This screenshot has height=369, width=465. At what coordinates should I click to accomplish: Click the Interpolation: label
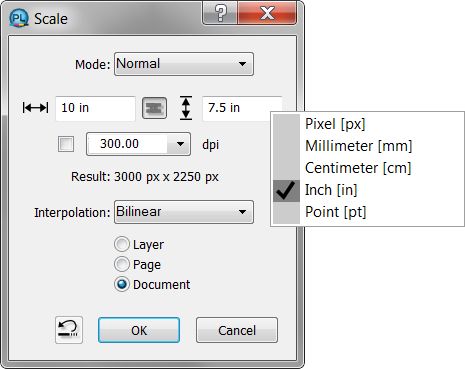tap(72, 212)
